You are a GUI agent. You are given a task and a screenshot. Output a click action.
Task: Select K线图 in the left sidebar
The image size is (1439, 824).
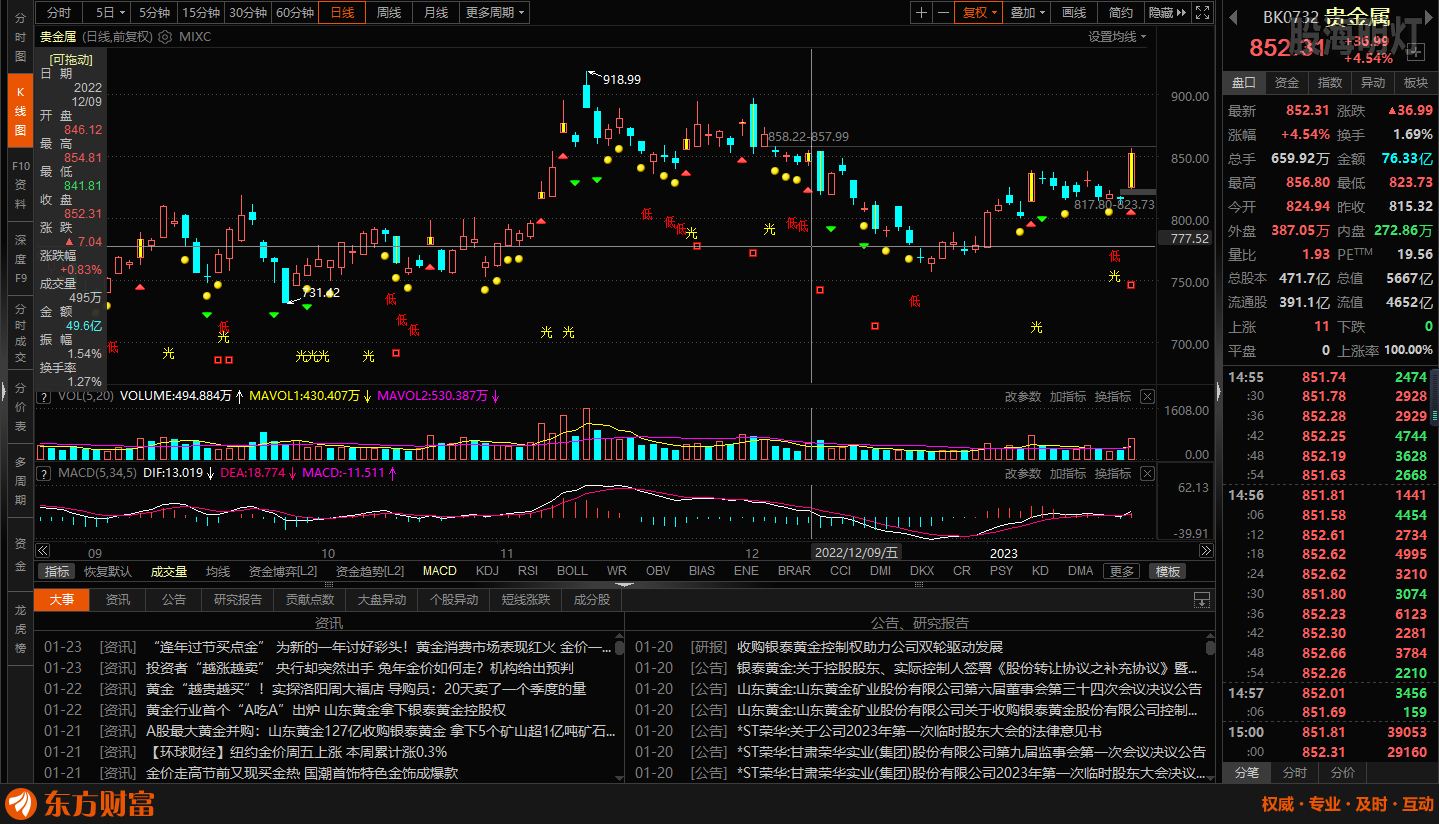[20, 111]
